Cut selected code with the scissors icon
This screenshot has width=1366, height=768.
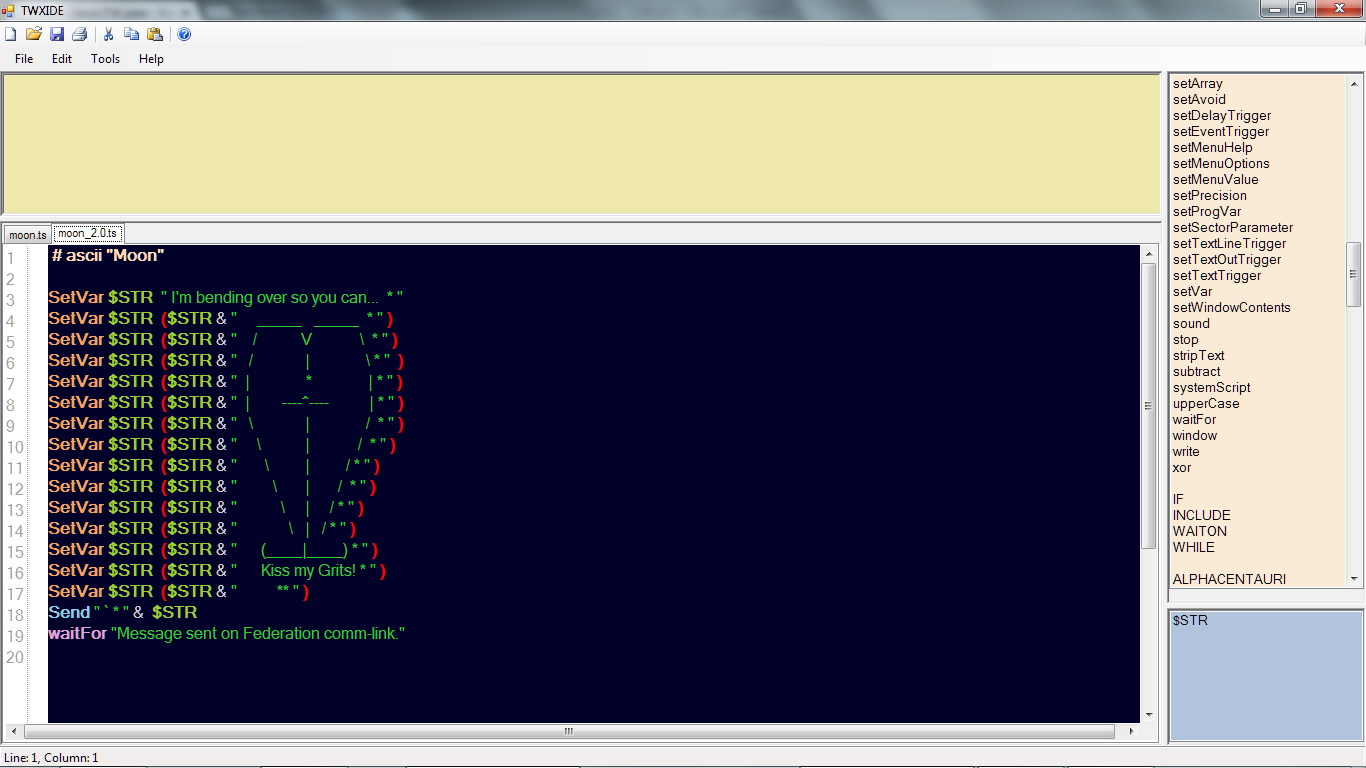click(x=107, y=33)
